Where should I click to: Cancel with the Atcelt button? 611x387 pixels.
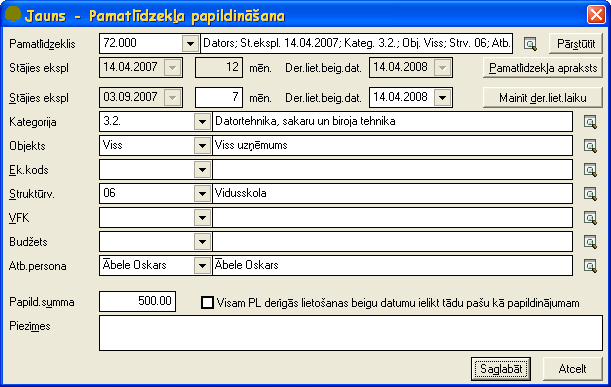tap(572, 369)
